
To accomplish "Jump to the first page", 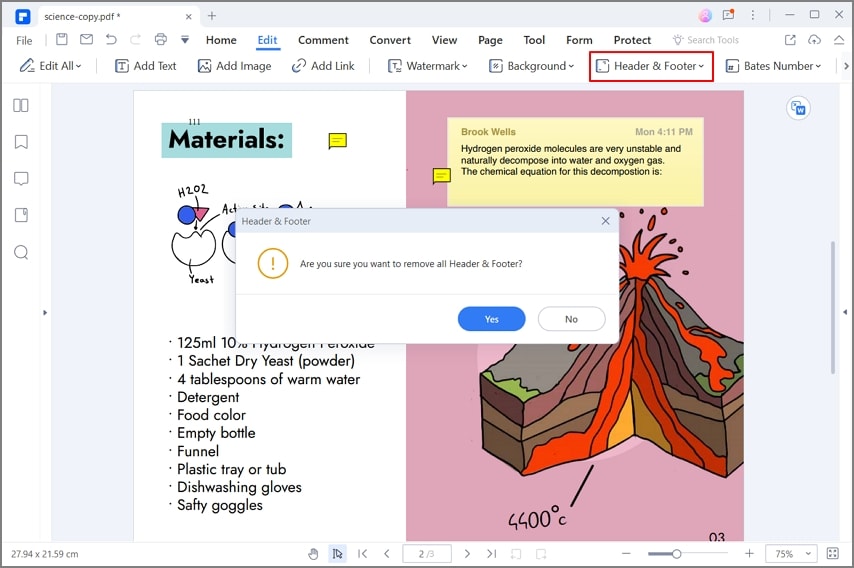I will pyautogui.click(x=362, y=554).
